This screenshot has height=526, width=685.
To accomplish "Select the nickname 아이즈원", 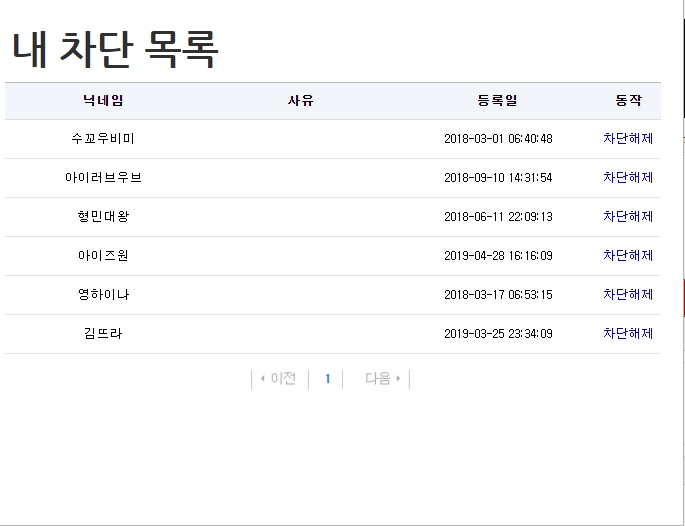I will tap(103, 255).
